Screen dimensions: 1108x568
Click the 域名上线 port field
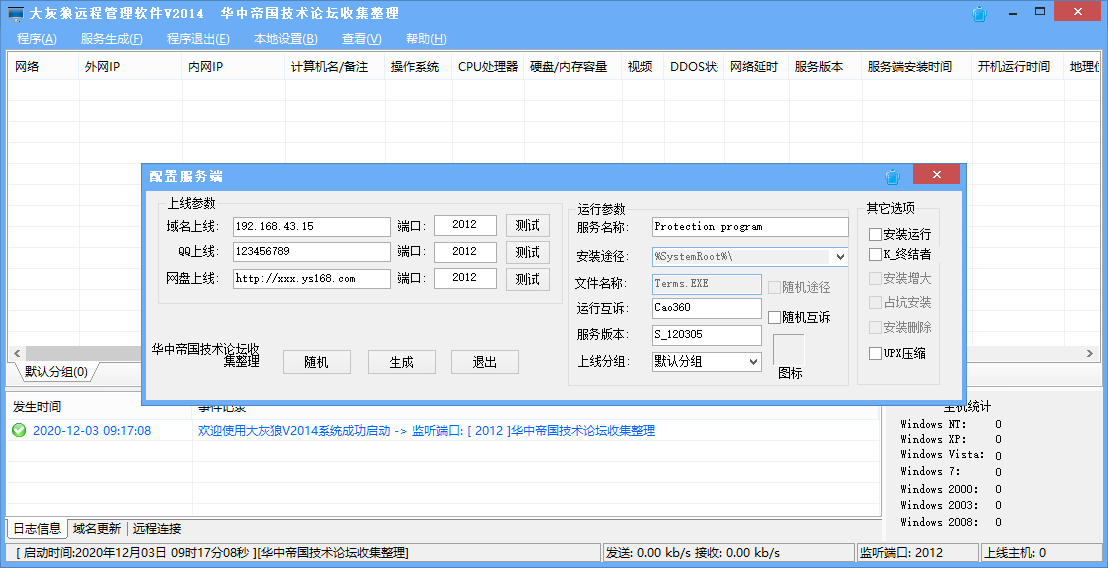[x=465, y=225]
